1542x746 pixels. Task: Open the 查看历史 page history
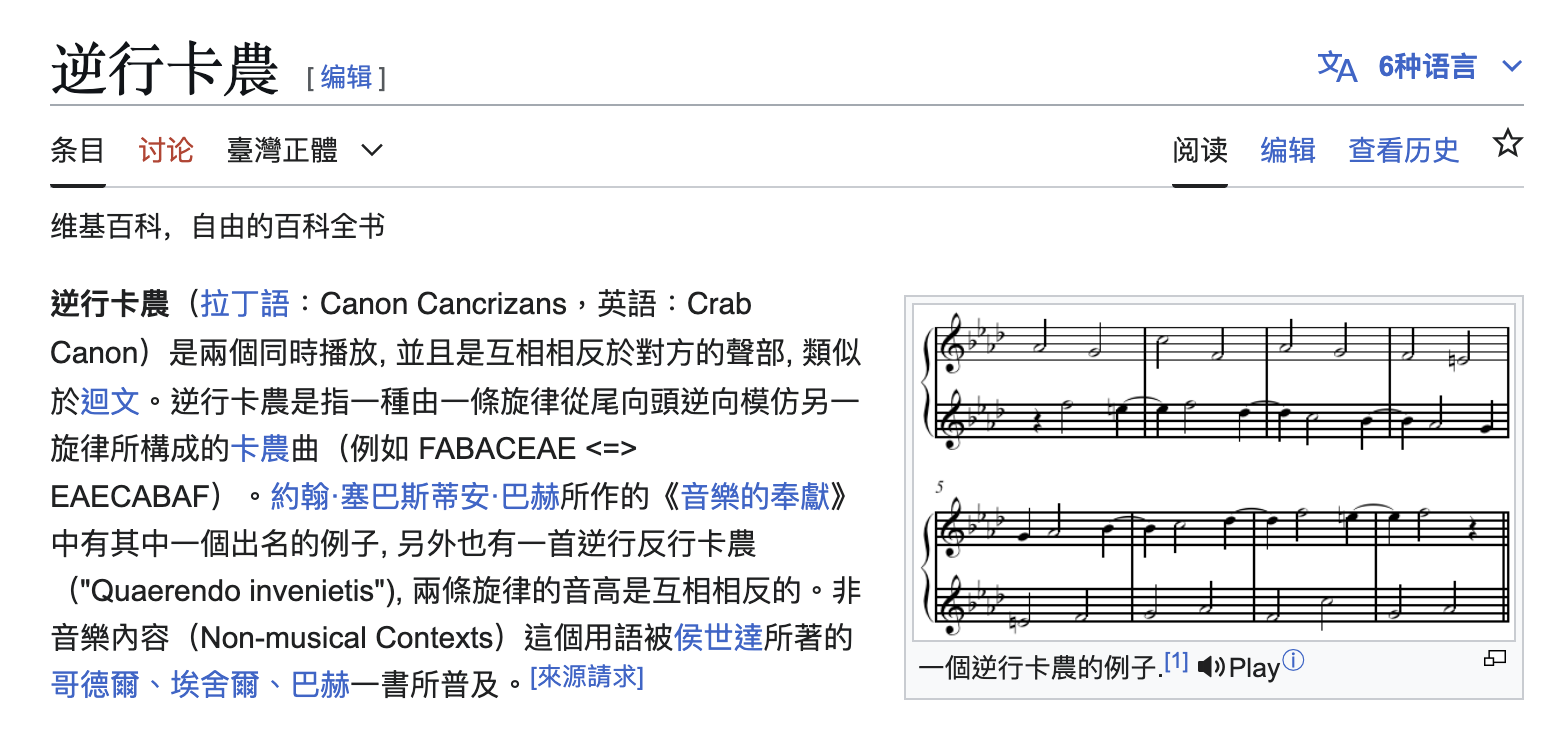[1403, 150]
